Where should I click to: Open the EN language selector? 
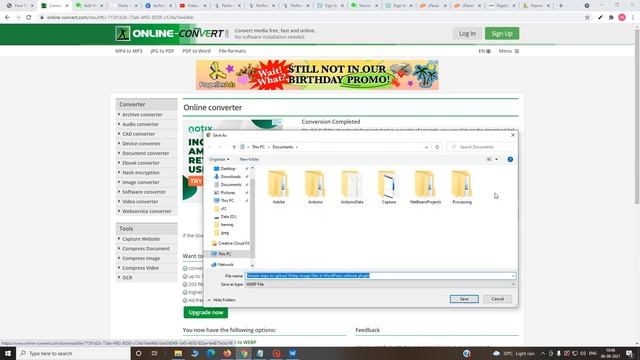point(484,51)
